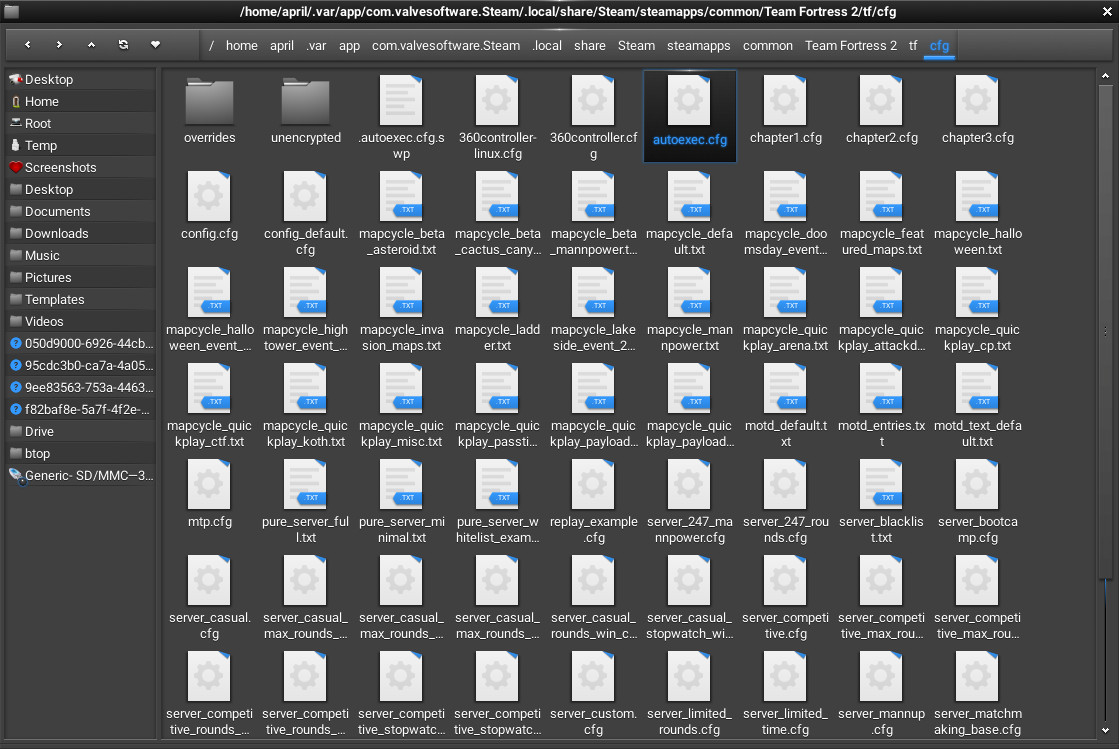Open the overrides folder
1119x749 pixels.
pyautogui.click(x=209, y=111)
